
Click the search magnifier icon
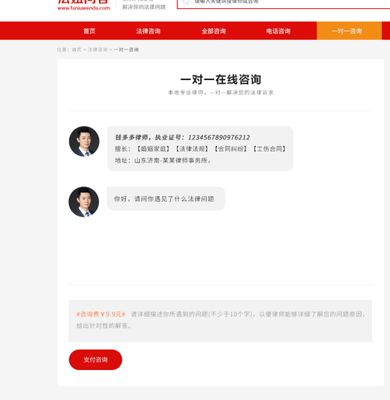coord(186,2)
